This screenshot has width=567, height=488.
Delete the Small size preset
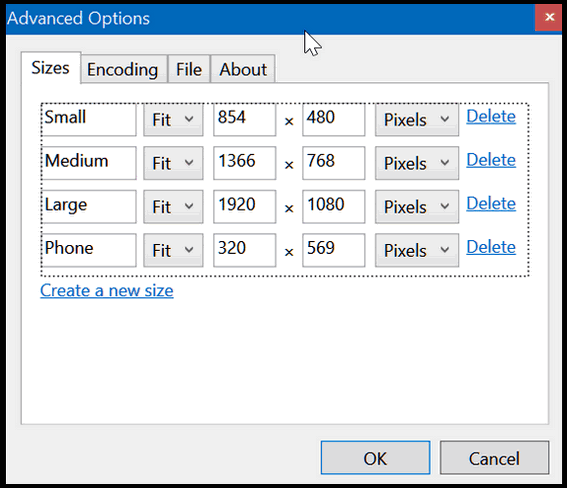point(491,117)
